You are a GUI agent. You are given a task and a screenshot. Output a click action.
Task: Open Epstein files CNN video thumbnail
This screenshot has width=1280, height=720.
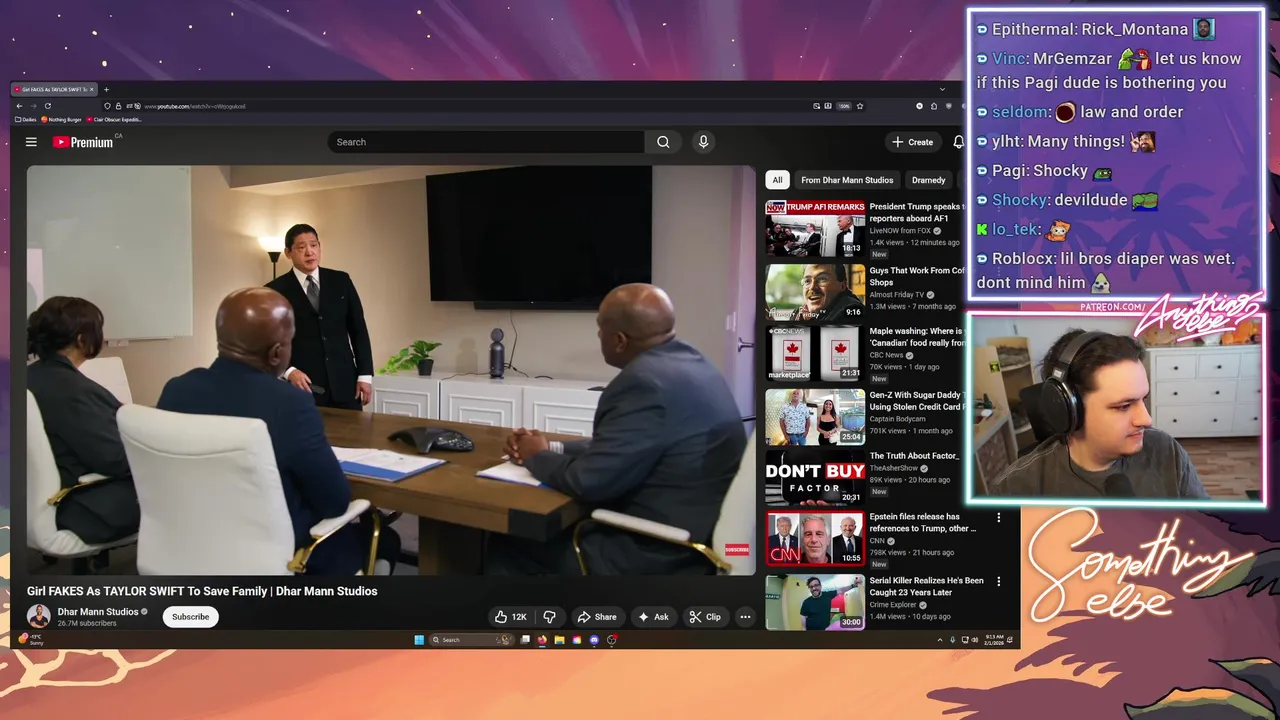click(815, 539)
